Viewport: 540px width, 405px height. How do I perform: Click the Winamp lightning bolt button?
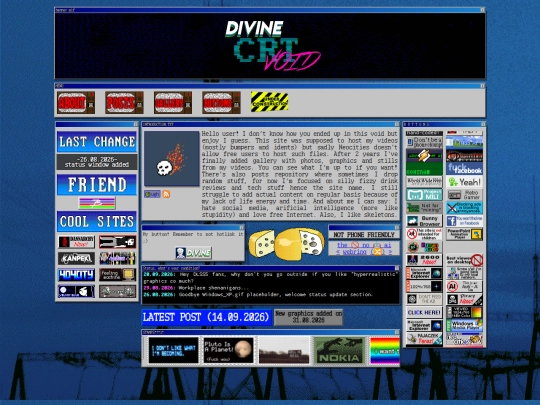point(424,156)
